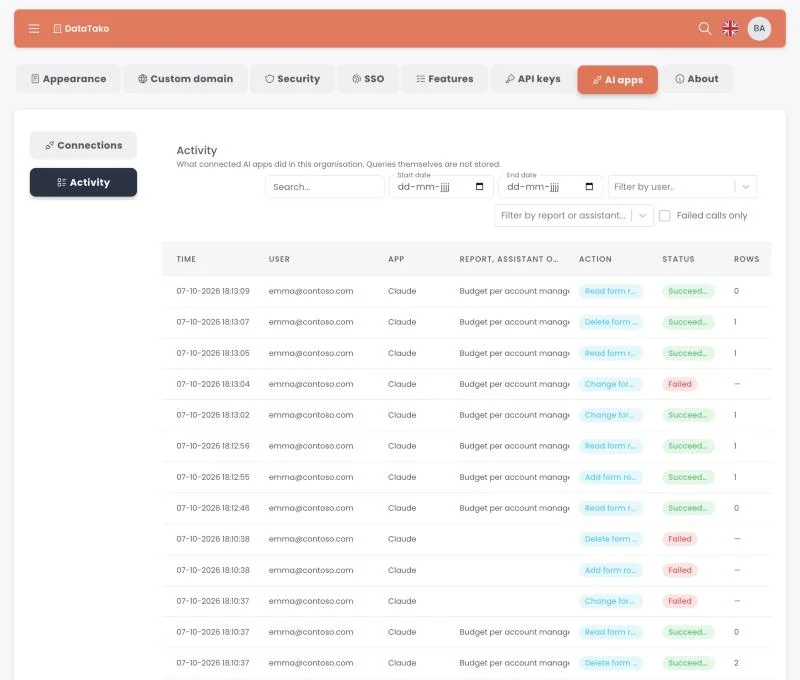Viewport: 800px width, 680px height.
Task: Click the REPORT, ASSISTANT column header
Action: [x=509, y=259]
